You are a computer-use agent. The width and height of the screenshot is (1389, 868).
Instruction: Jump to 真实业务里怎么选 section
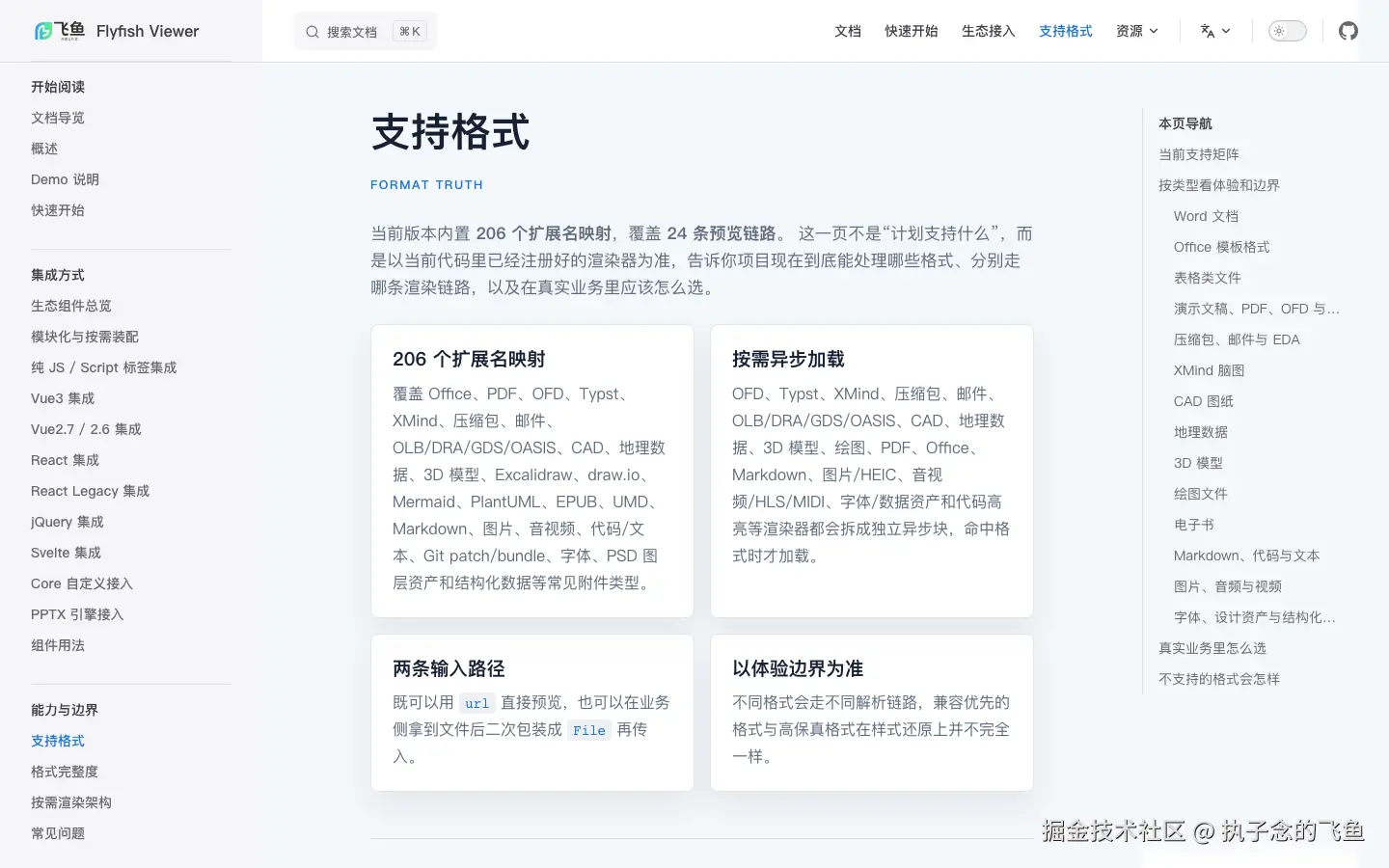(1212, 648)
